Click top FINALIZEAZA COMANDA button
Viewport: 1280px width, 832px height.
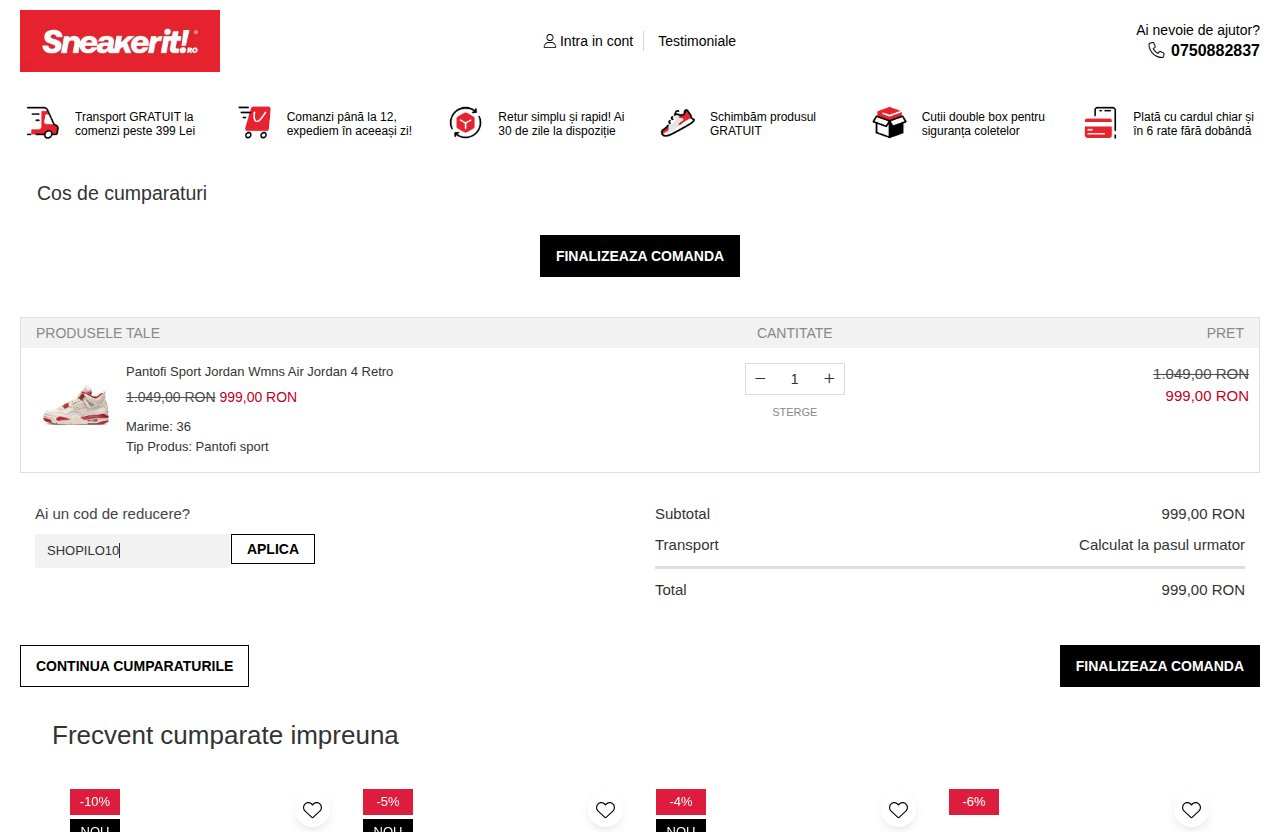click(640, 256)
